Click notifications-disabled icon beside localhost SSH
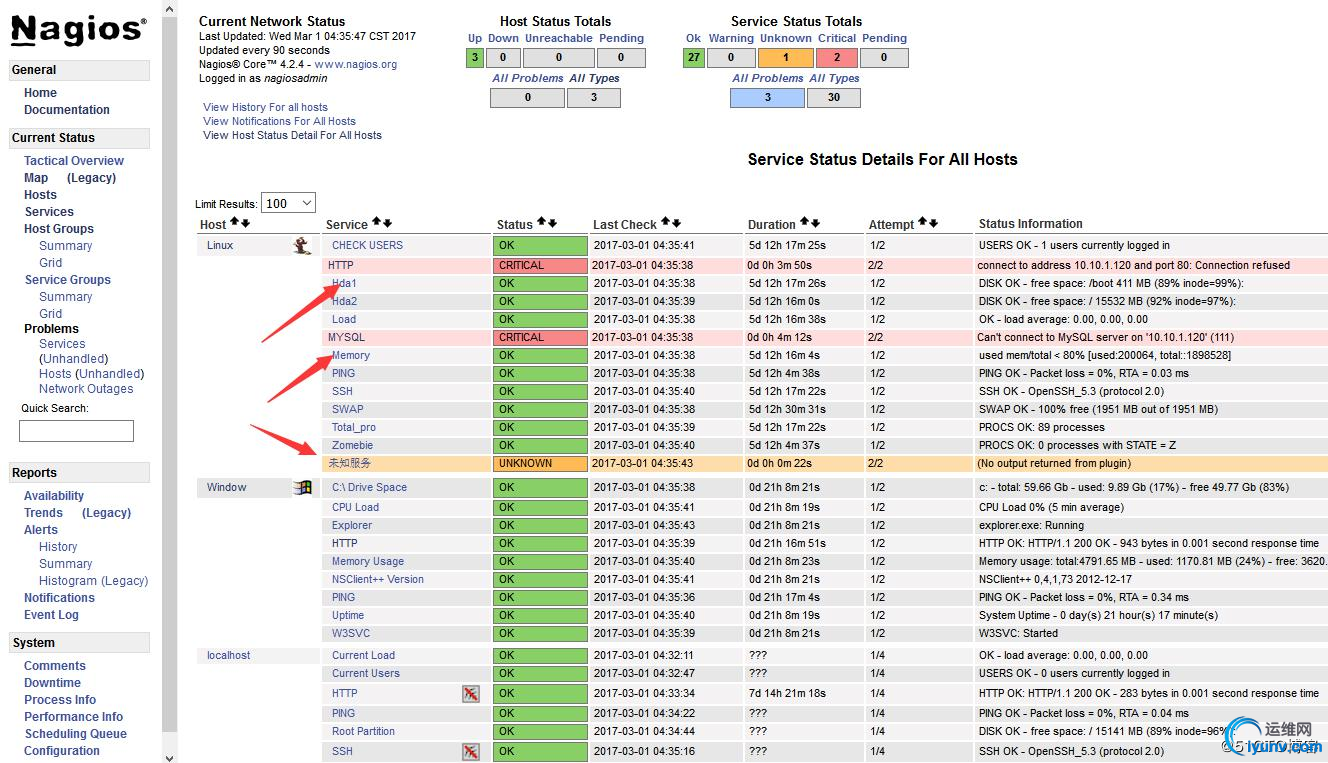1328x763 pixels. click(470, 751)
